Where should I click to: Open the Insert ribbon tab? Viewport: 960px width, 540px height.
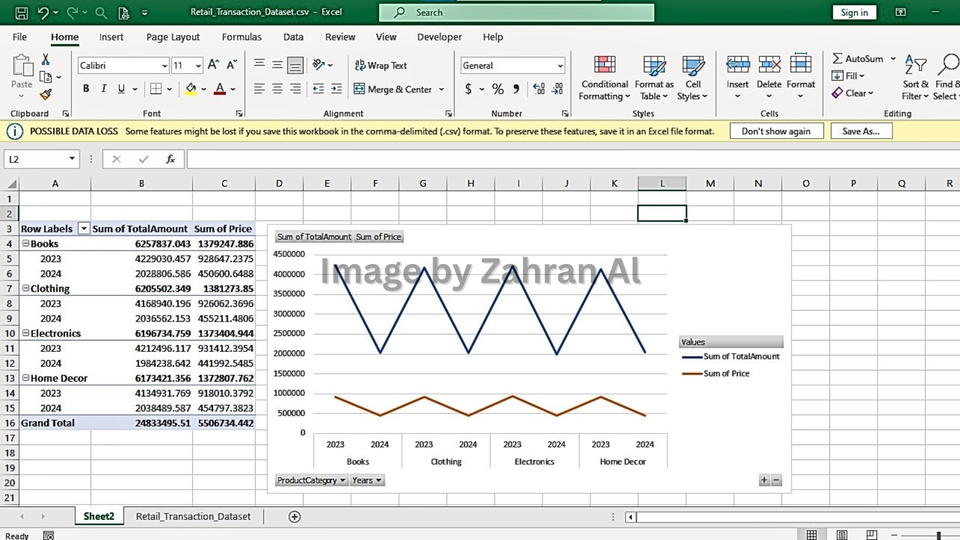point(111,37)
